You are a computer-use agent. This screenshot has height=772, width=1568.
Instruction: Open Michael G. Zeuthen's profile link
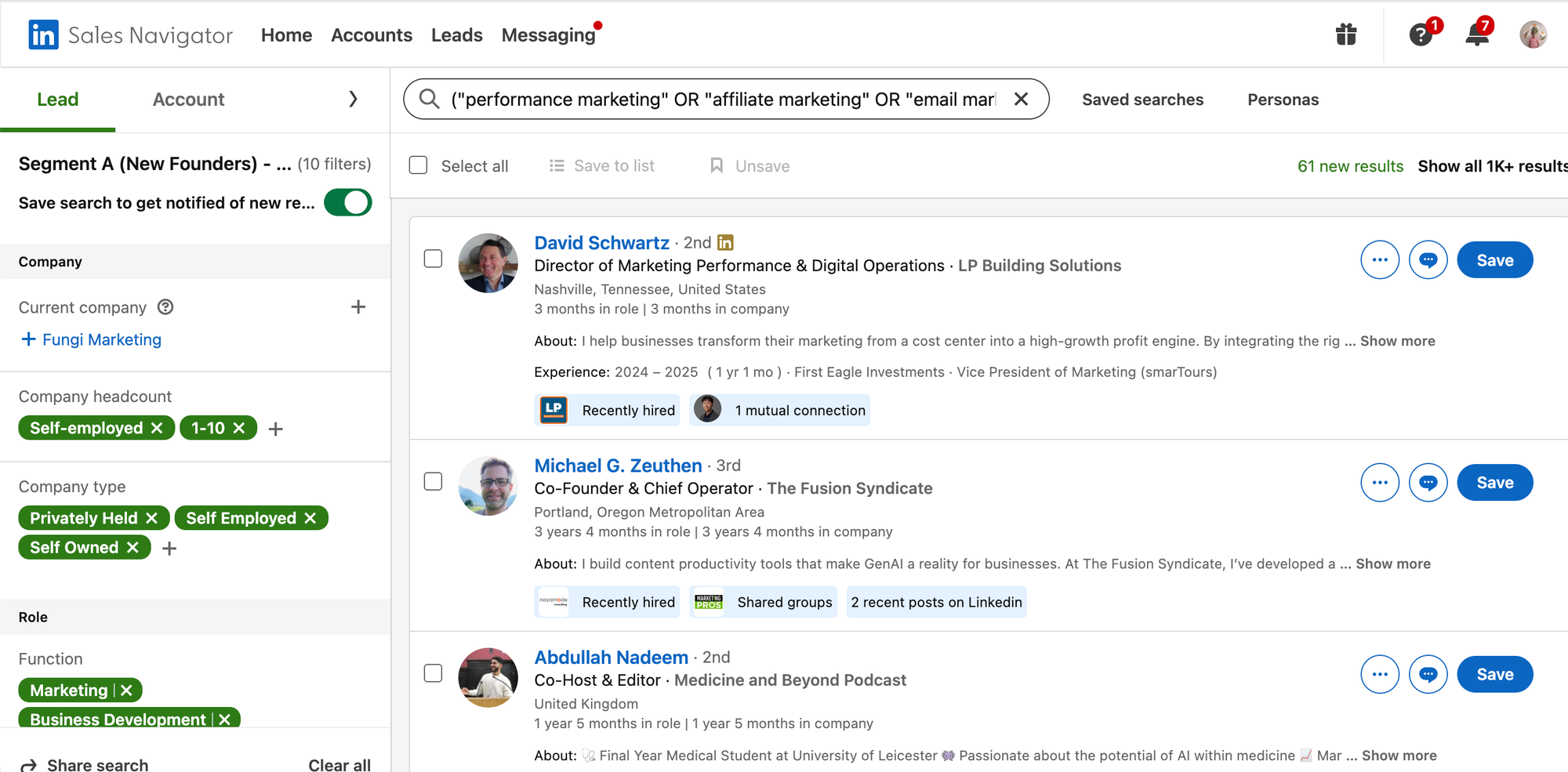tap(618, 466)
